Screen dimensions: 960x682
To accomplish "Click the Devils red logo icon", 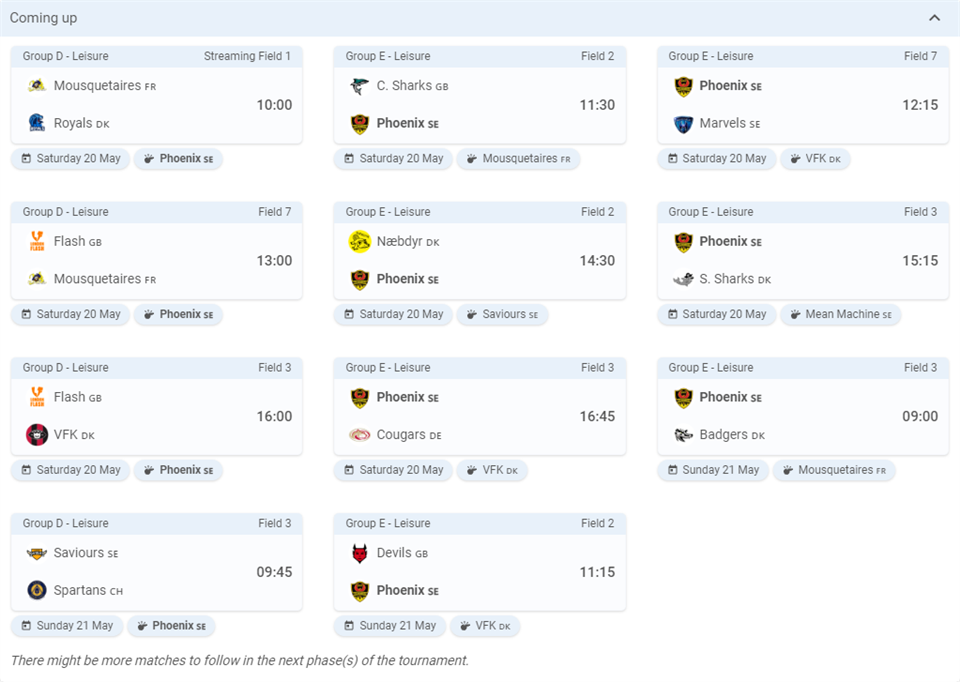I will point(360,553).
